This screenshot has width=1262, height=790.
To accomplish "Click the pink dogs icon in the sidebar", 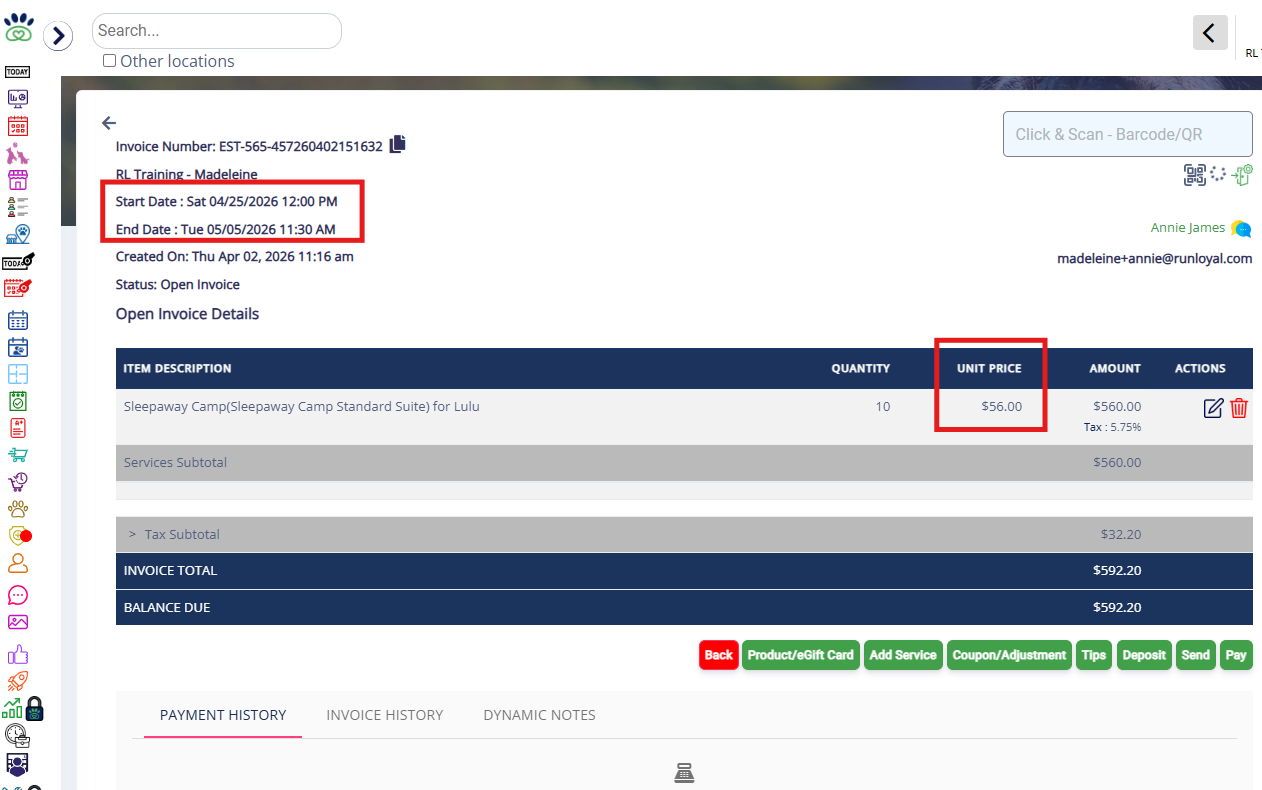I will pyautogui.click(x=18, y=153).
